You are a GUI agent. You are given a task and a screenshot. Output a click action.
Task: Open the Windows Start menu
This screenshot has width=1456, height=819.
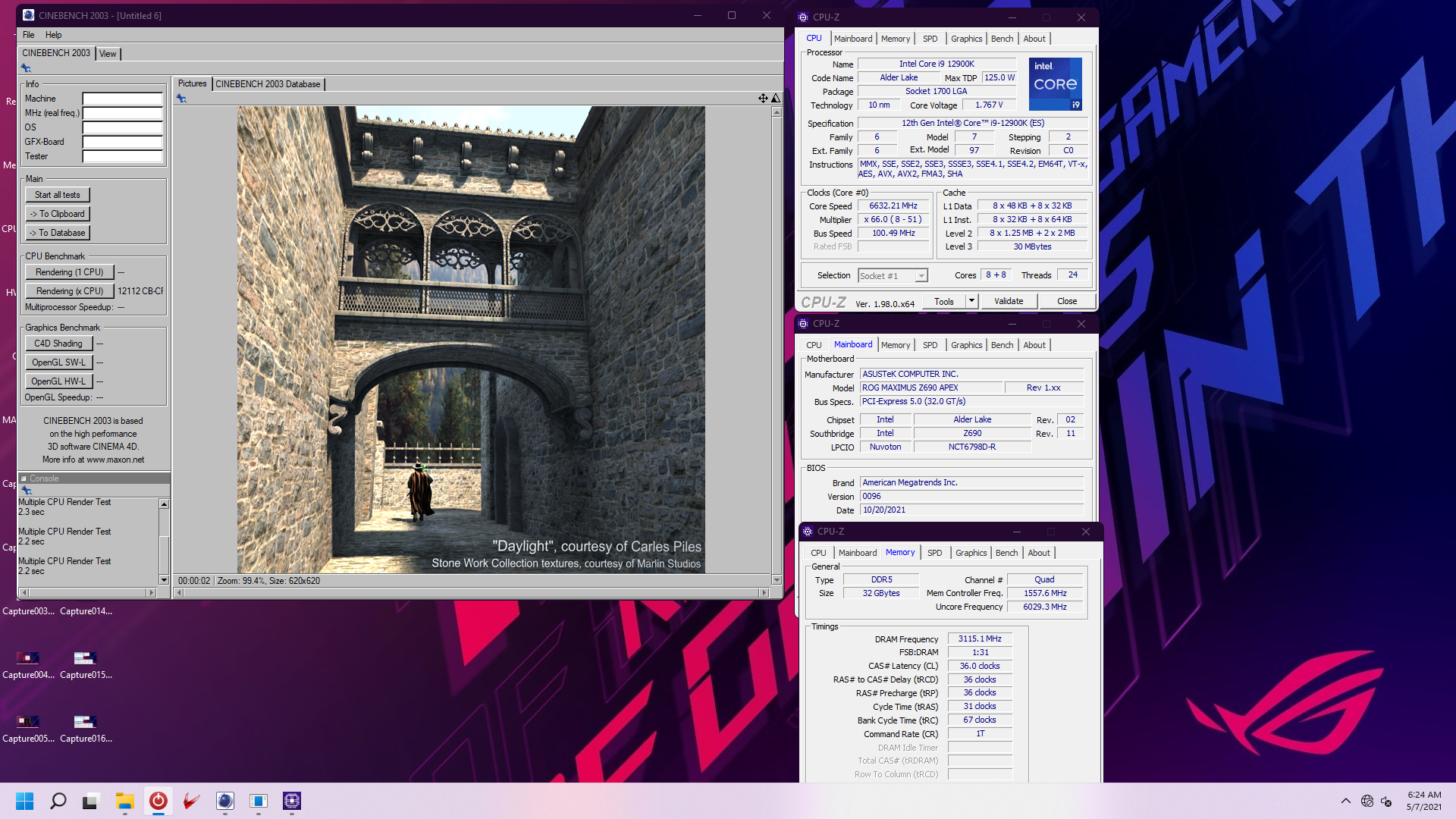tap(24, 801)
